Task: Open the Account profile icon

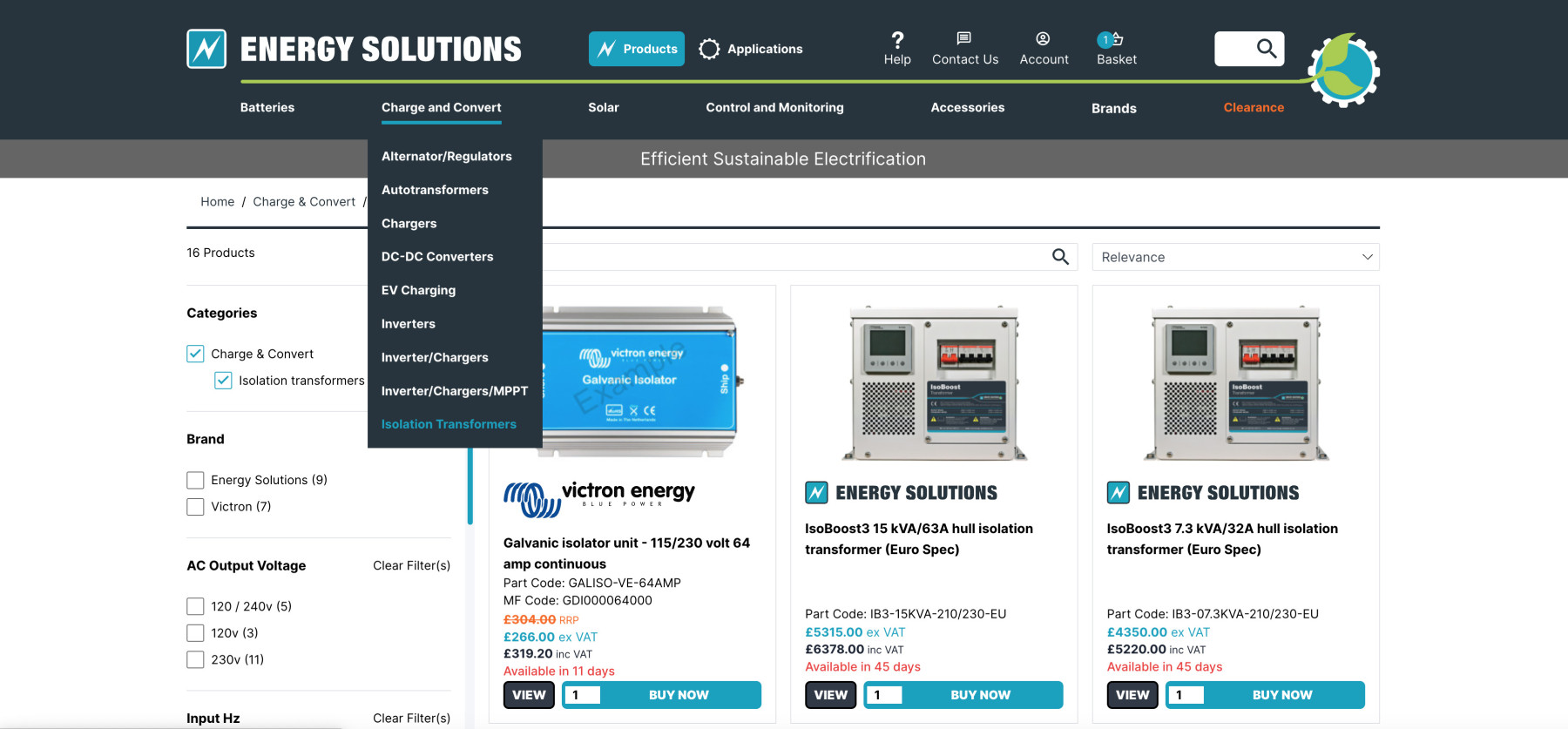Action: (x=1043, y=38)
